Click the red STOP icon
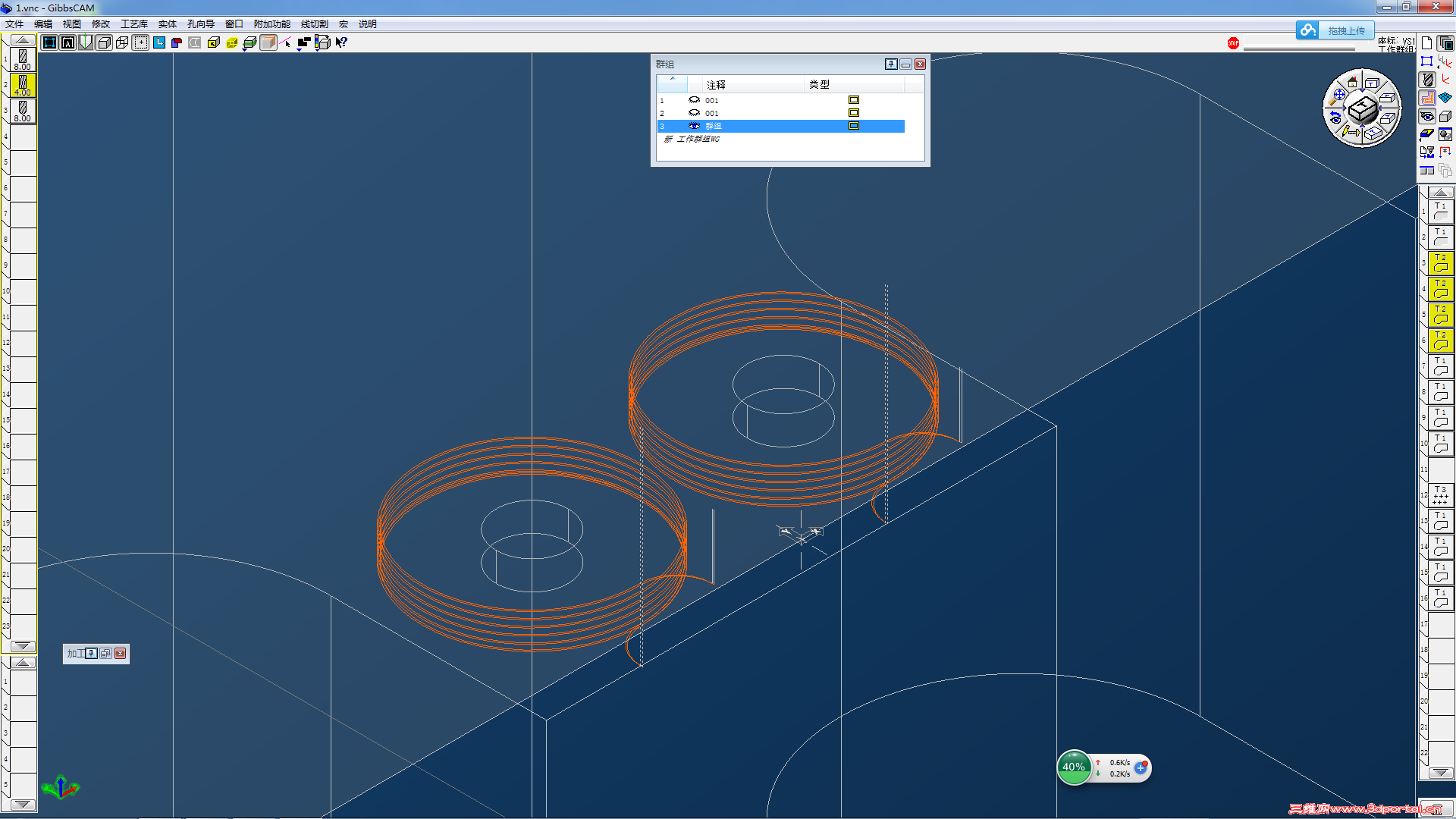This screenshot has height=819, width=1456. click(x=1233, y=43)
